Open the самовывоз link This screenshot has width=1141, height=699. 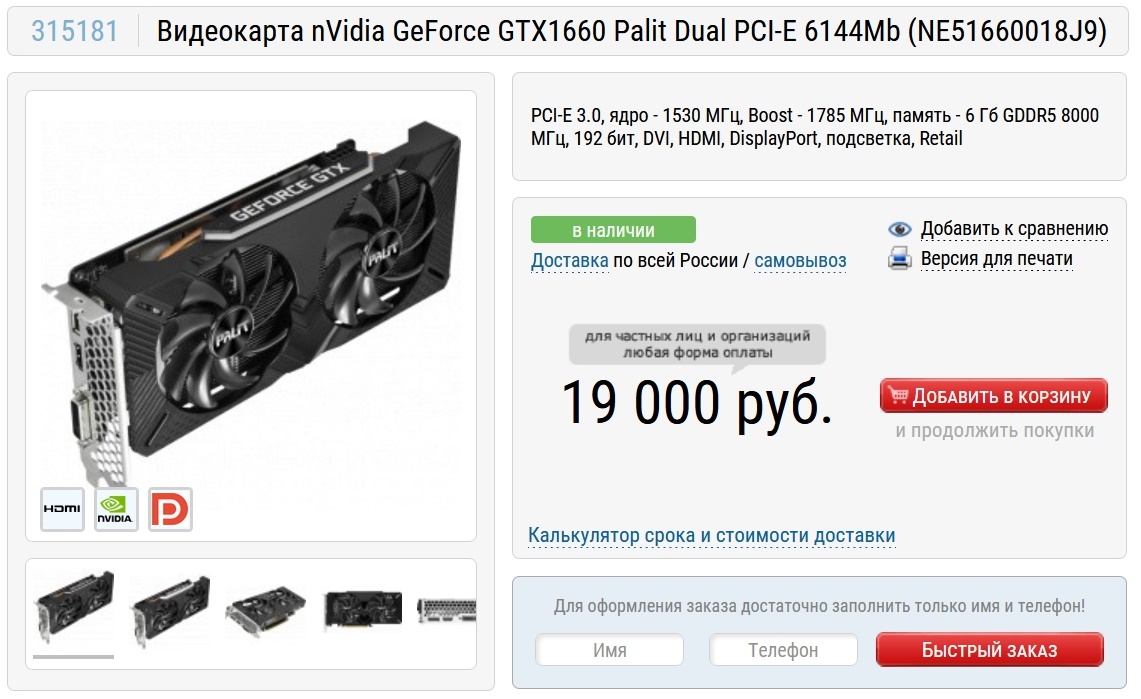(800, 260)
